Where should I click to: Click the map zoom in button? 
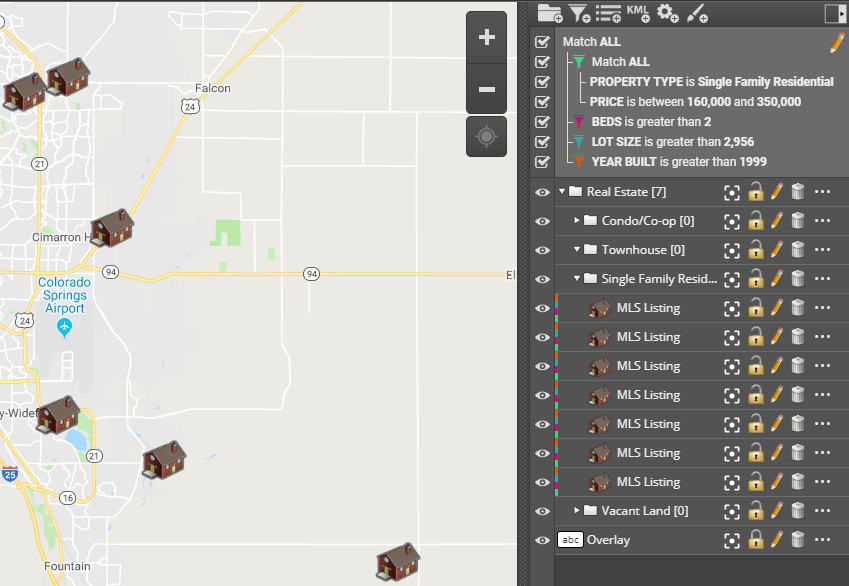pyautogui.click(x=486, y=37)
